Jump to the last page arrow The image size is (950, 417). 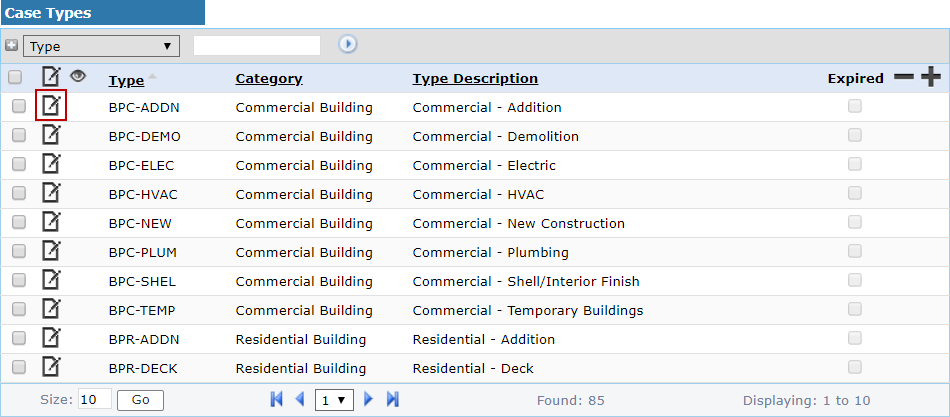click(x=393, y=400)
